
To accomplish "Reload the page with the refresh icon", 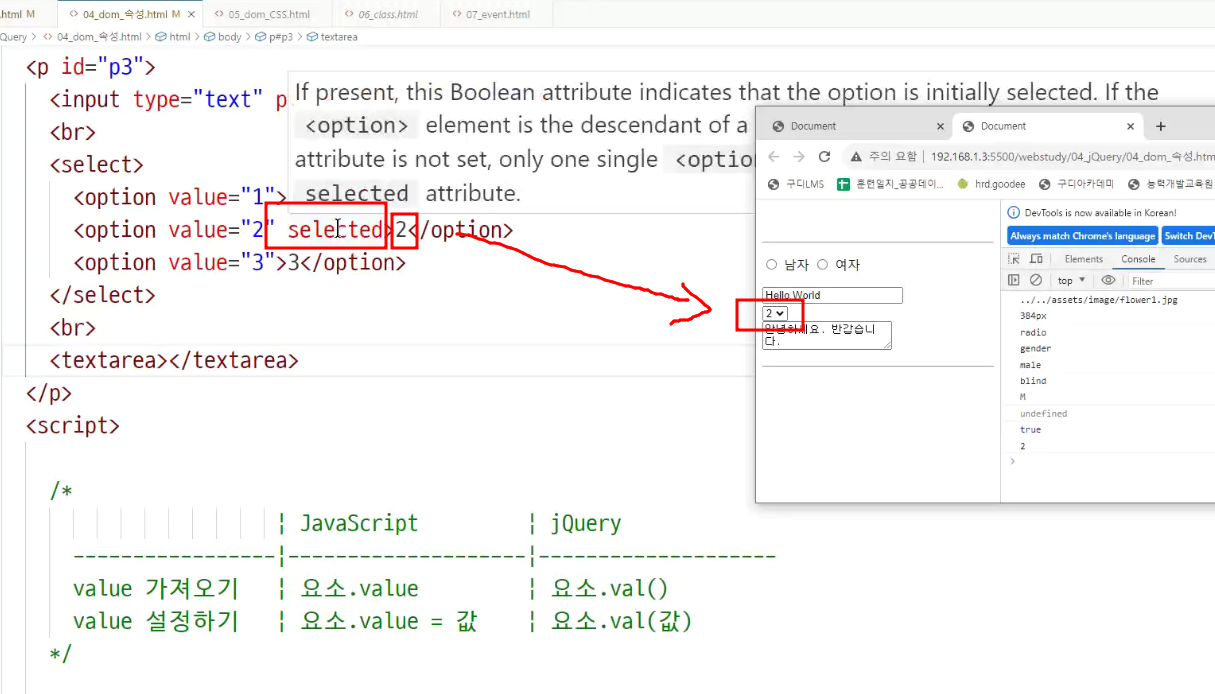I will 824,157.
